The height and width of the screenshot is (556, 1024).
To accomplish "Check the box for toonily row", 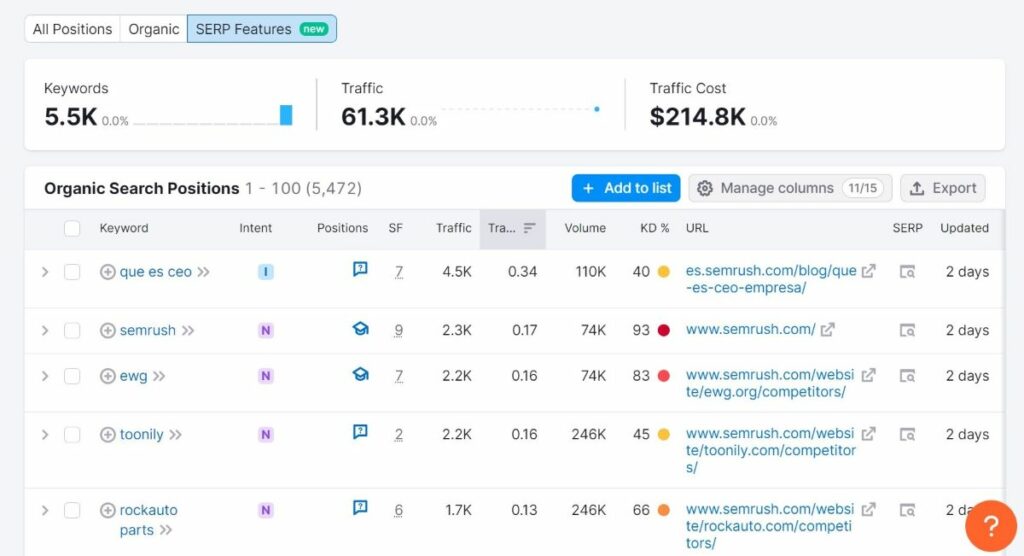I will click(x=72, y=434).
